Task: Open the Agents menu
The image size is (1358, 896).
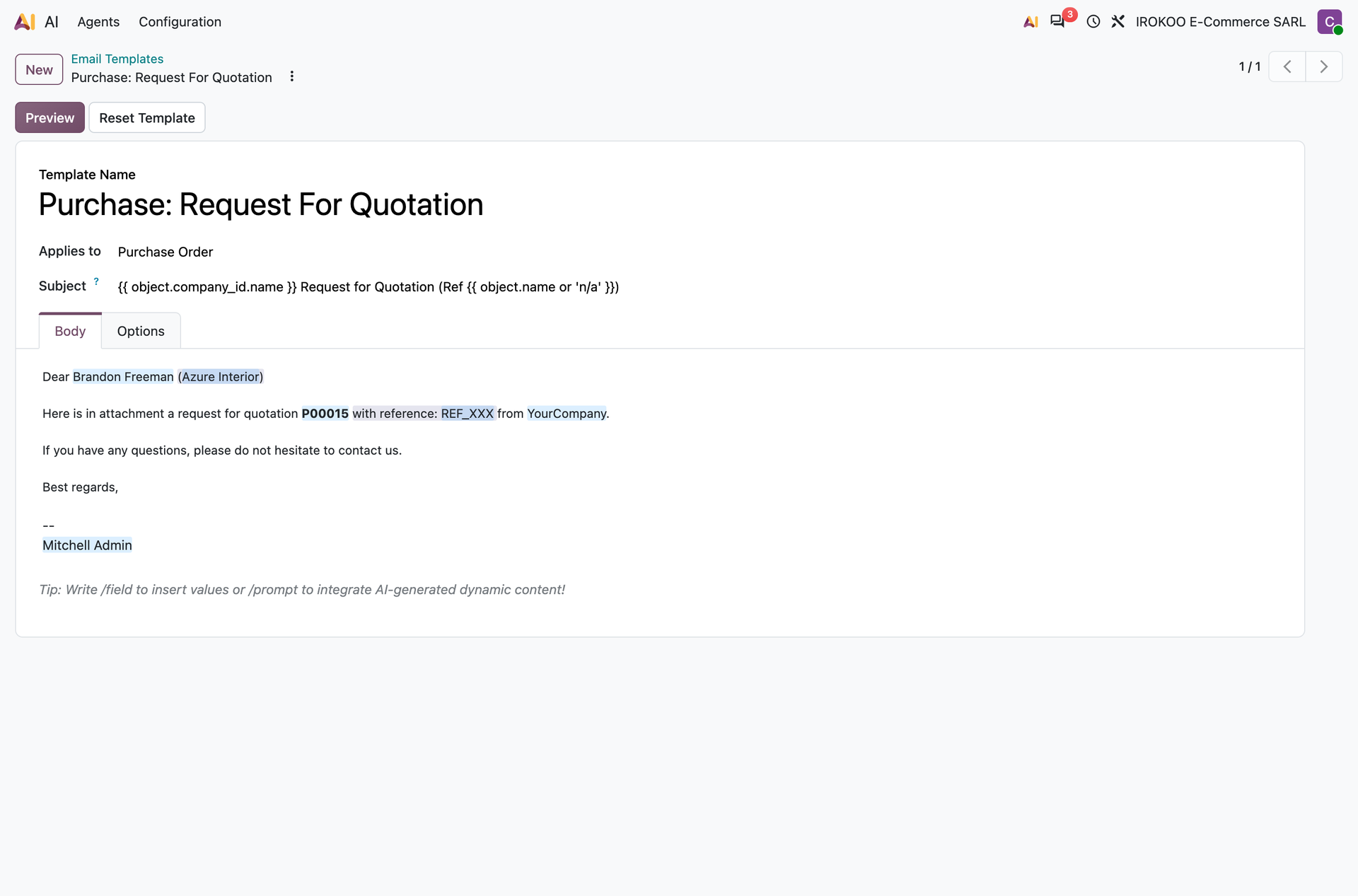Action: pyautogui.click(x=98, y=22)
